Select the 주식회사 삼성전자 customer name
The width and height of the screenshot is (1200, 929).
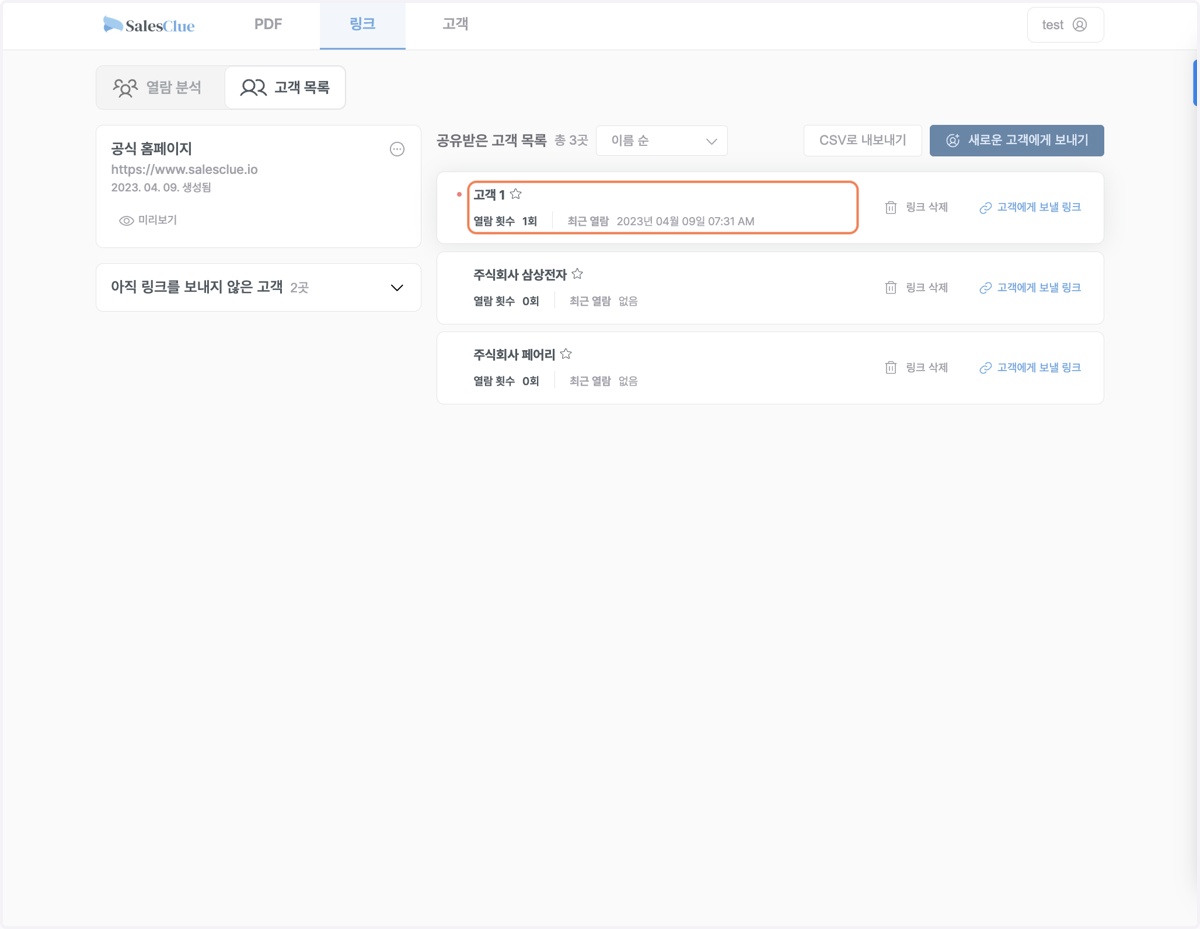[520, 275]
